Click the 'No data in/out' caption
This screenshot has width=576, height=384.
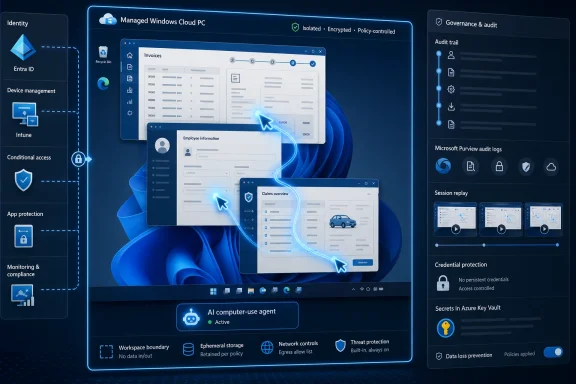[x=135, y=356]
